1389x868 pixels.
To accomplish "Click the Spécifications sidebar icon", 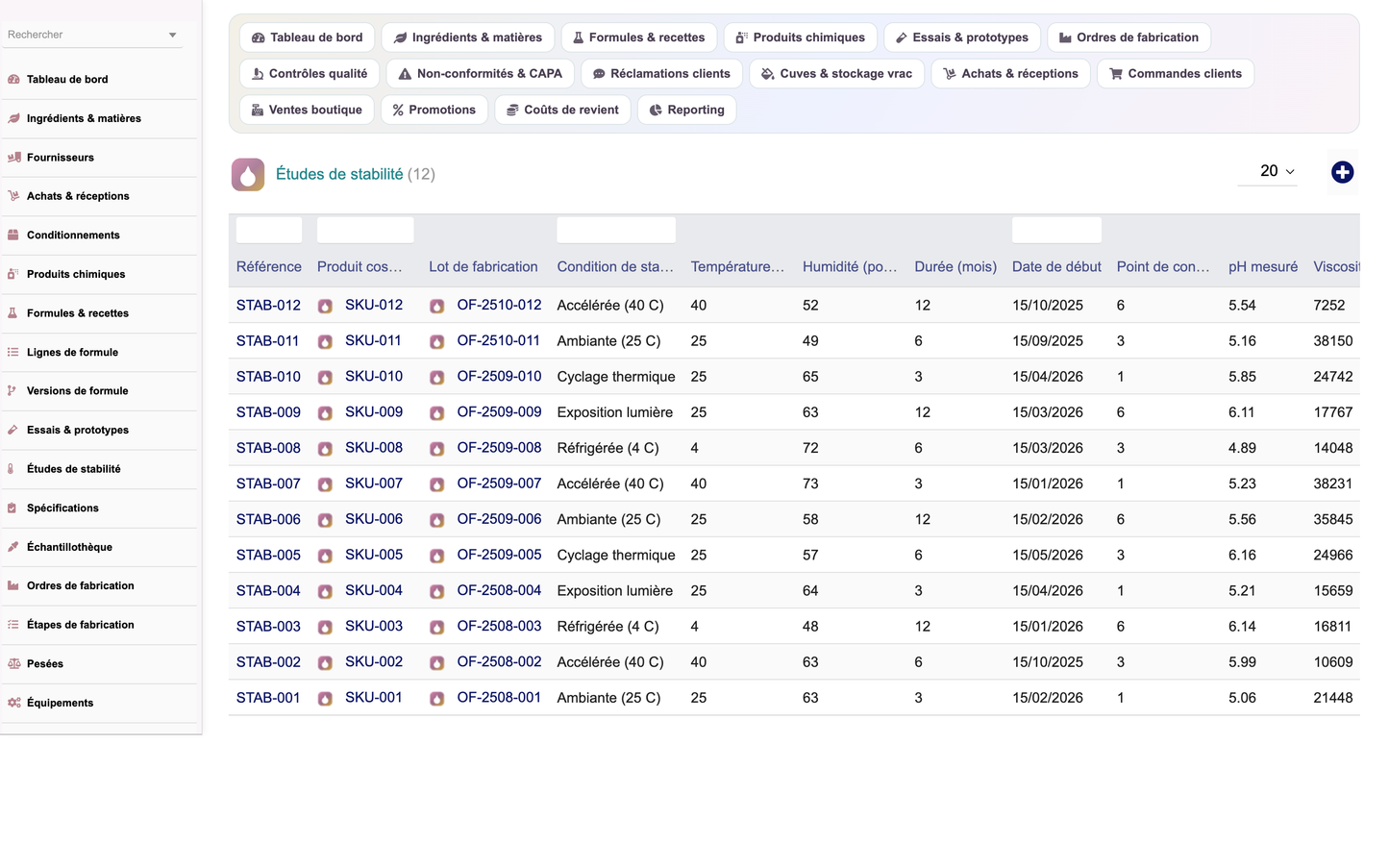I will coord(12,508).
